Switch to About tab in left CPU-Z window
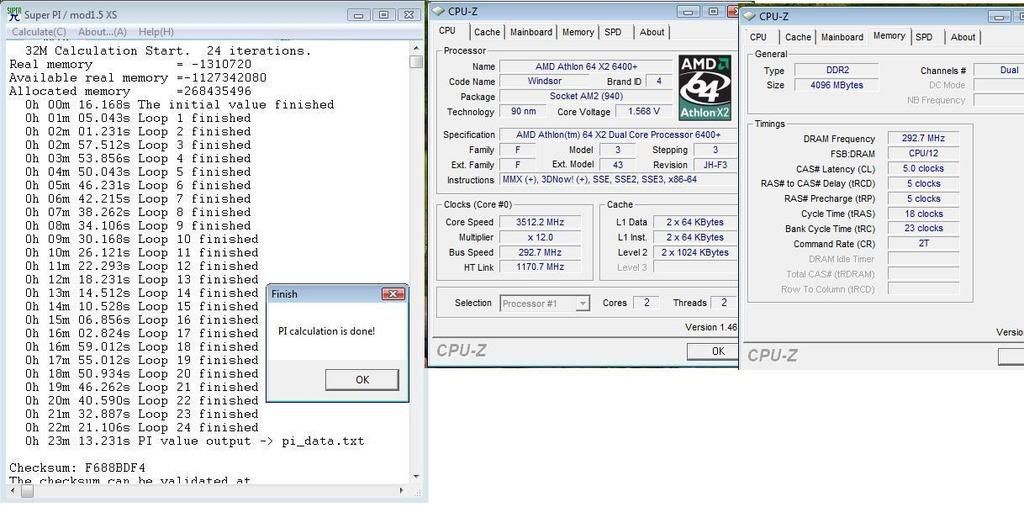Screen dimensions: 1024x507 coord(652,32)
